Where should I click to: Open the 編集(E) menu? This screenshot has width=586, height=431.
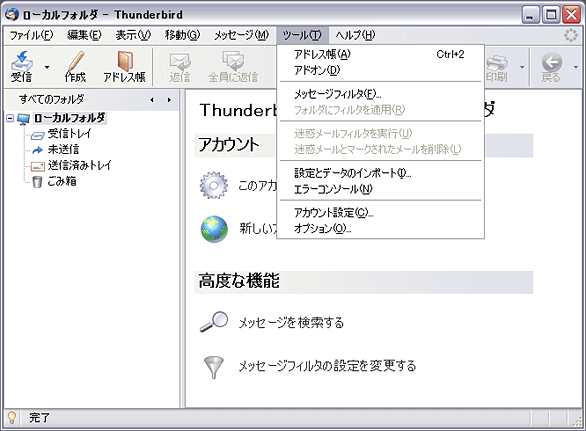coord(84,35)
